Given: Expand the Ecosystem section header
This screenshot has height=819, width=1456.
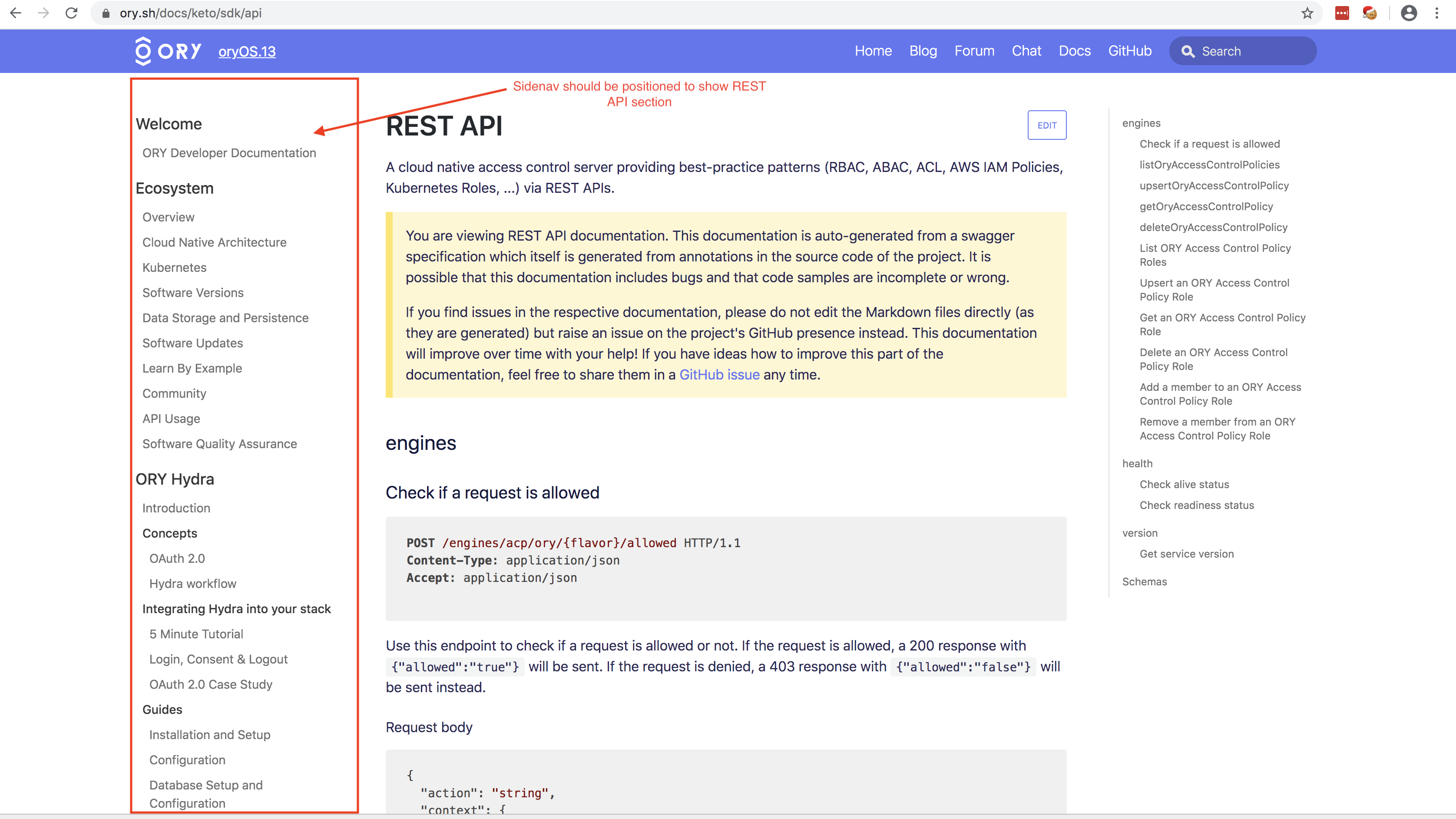Looking at the screenshot, I should click(x=175, y=188).
